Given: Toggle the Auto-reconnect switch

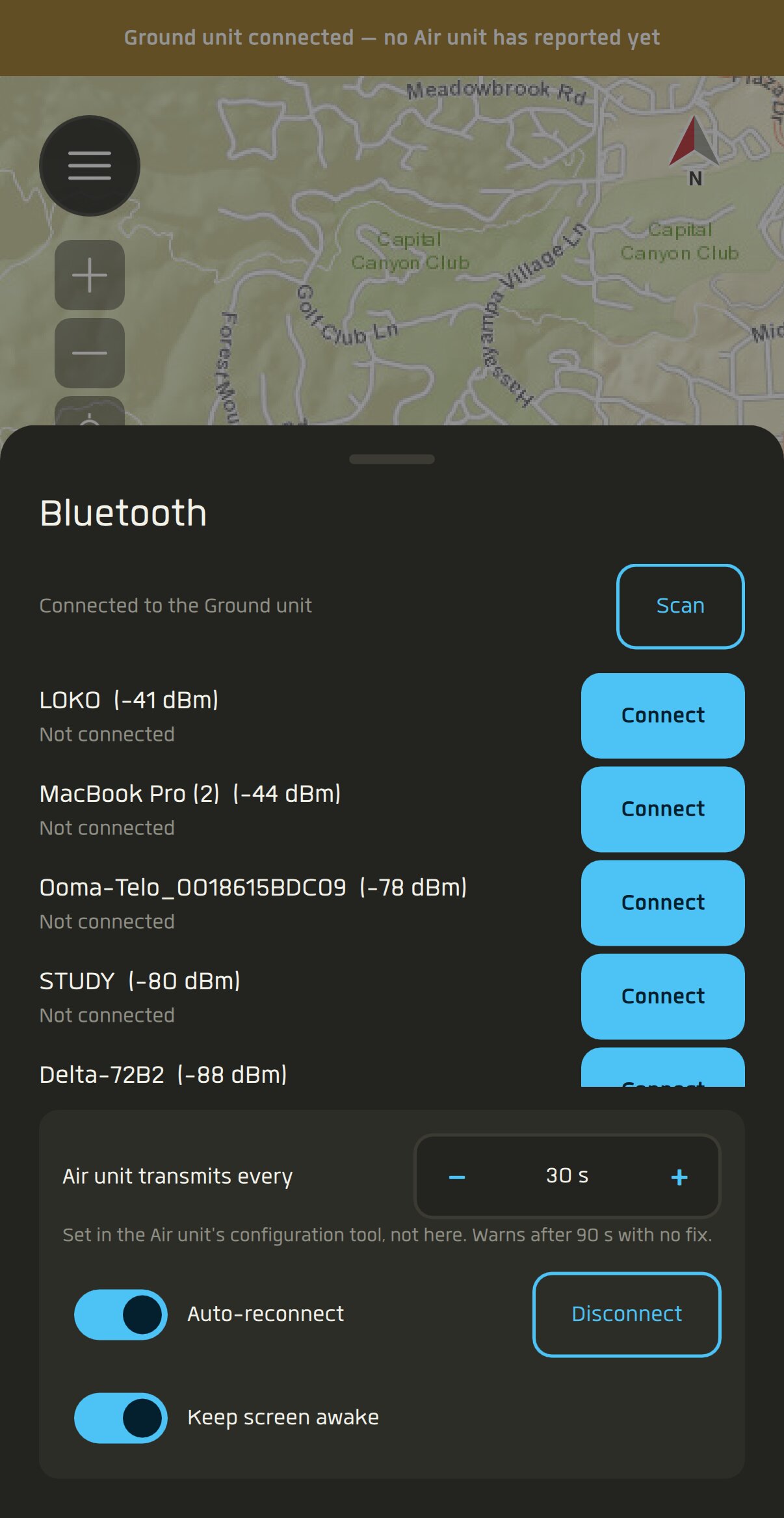Looking at the screenshot, I should click(x=121, y=1314).
